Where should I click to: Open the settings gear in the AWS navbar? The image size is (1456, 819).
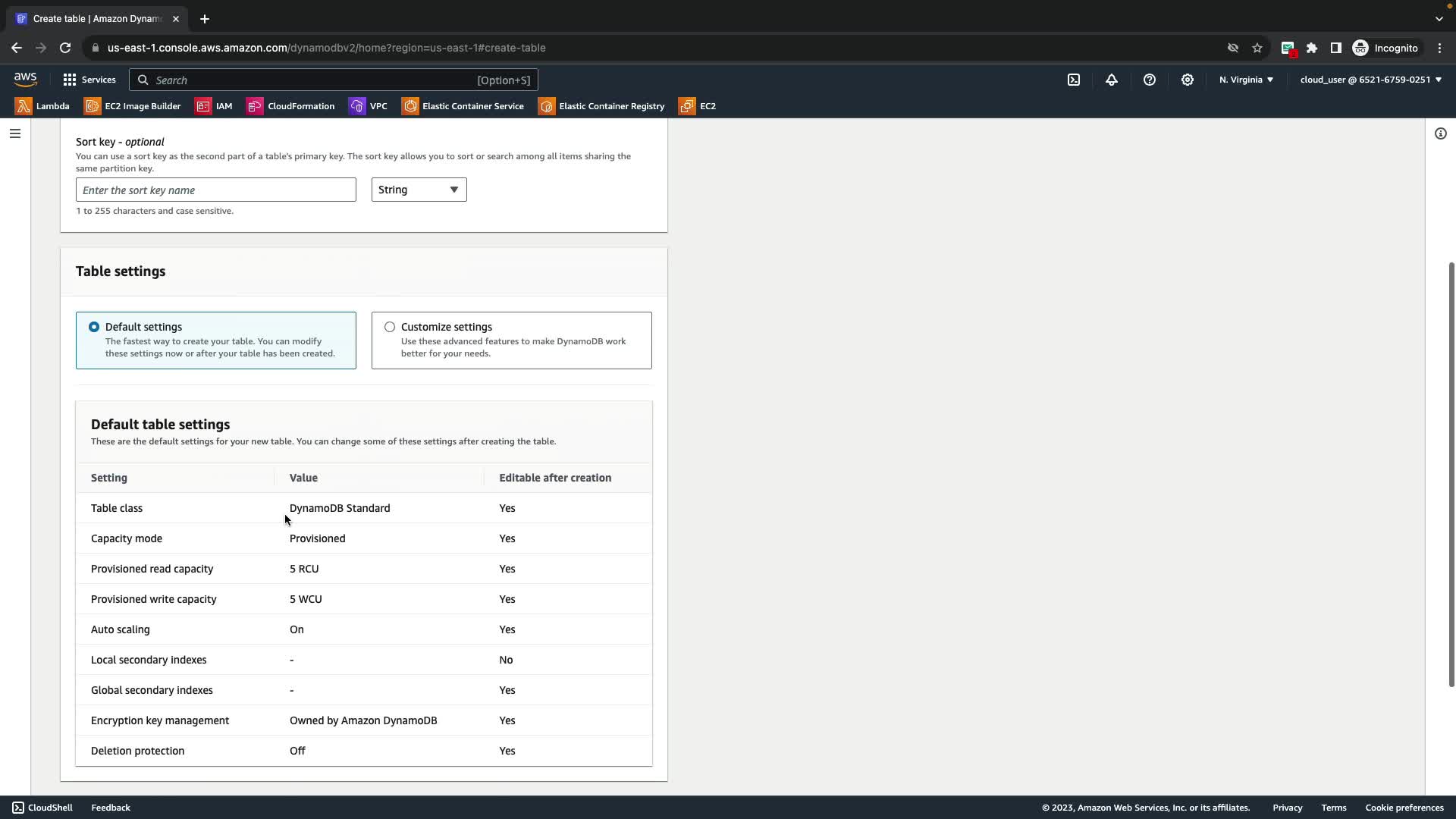[1188, 80]
